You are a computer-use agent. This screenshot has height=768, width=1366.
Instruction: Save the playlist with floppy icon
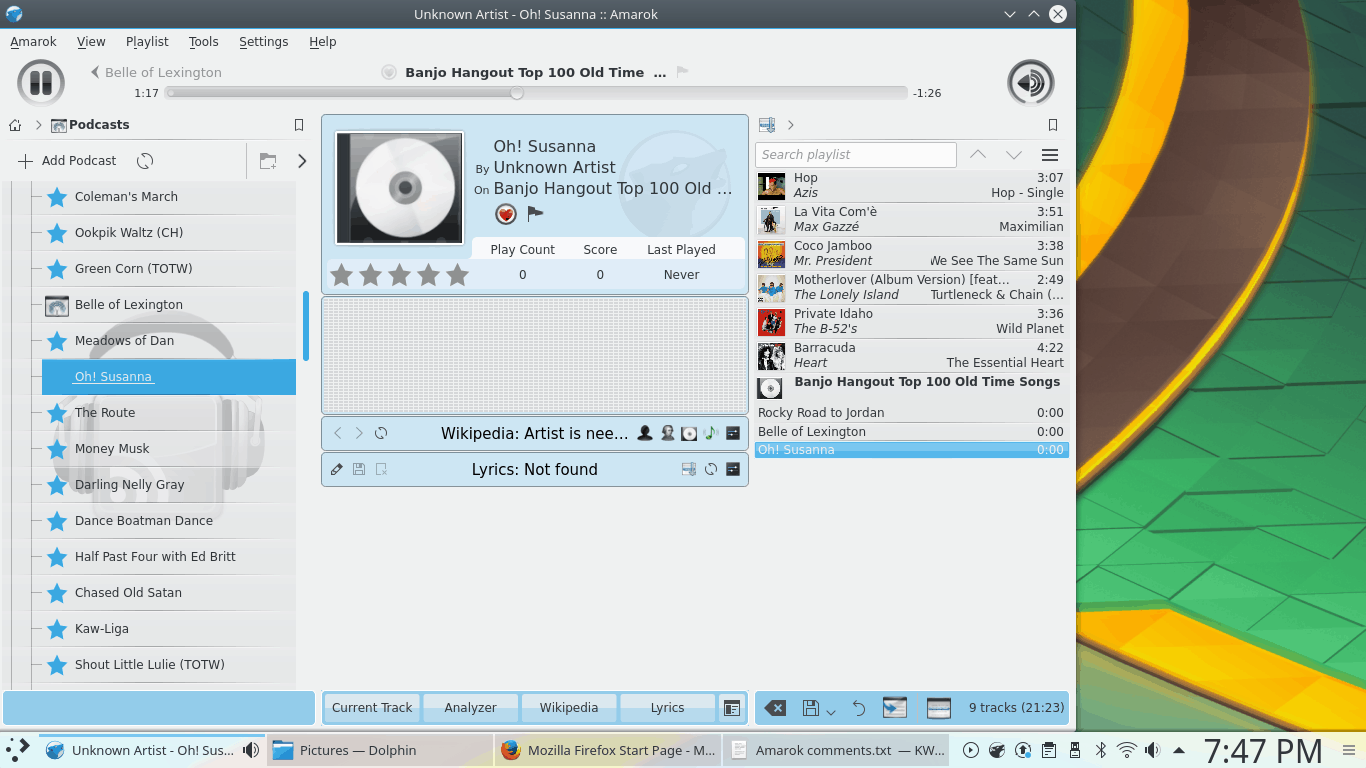pyautogui.click(x=811, y=708)
